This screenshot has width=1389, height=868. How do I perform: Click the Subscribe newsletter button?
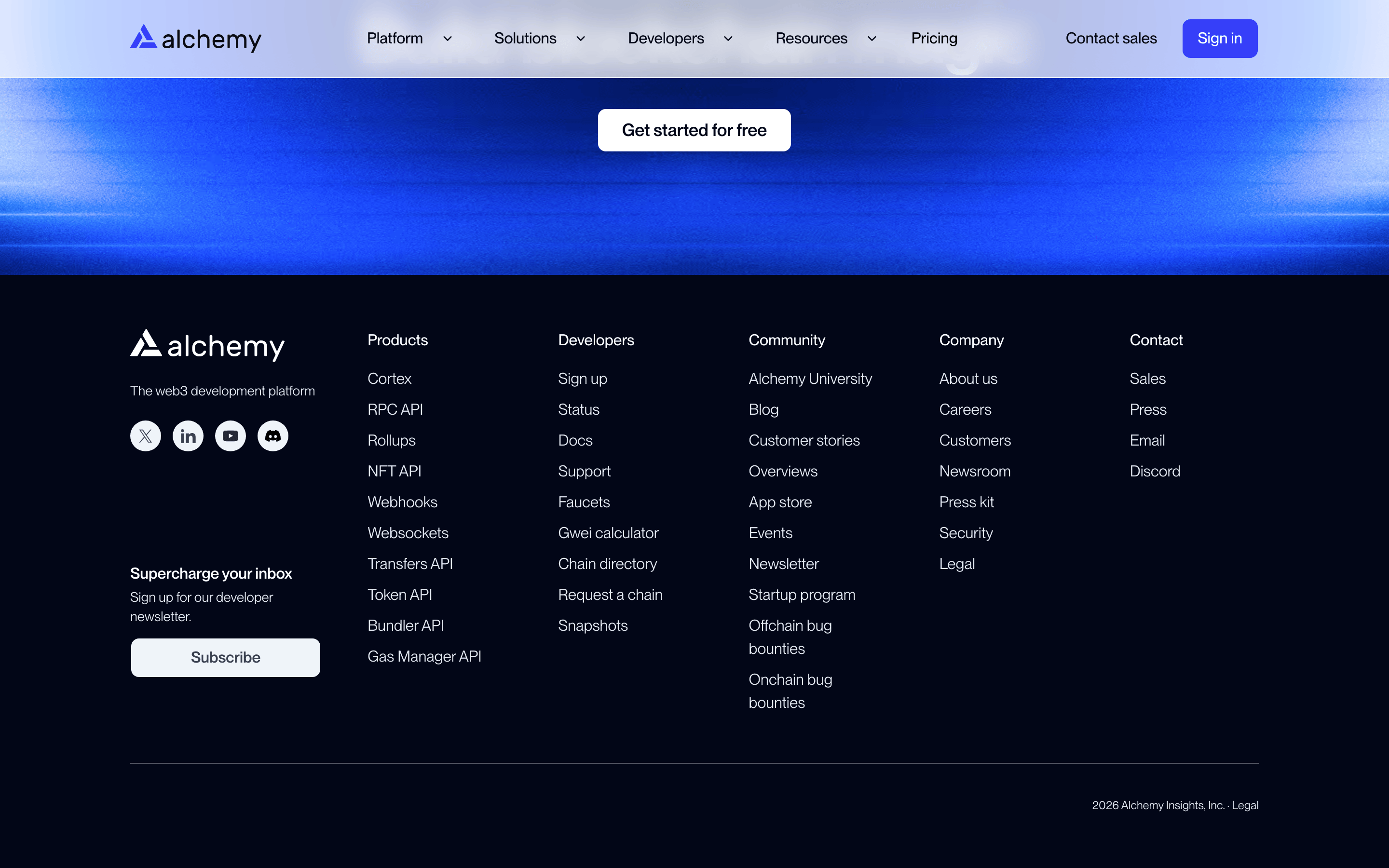(x=226, y=657)
